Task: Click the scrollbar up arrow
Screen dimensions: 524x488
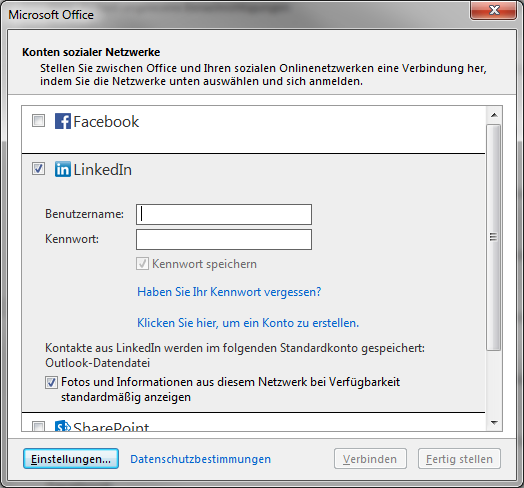Action: (494, 115)
